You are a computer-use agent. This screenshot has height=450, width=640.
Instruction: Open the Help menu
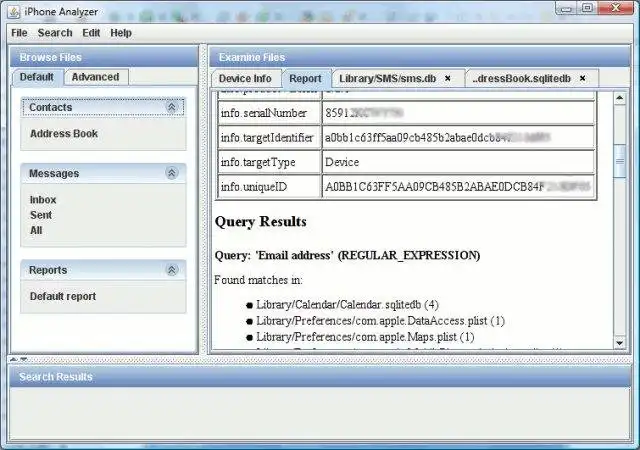pos(121,33)
